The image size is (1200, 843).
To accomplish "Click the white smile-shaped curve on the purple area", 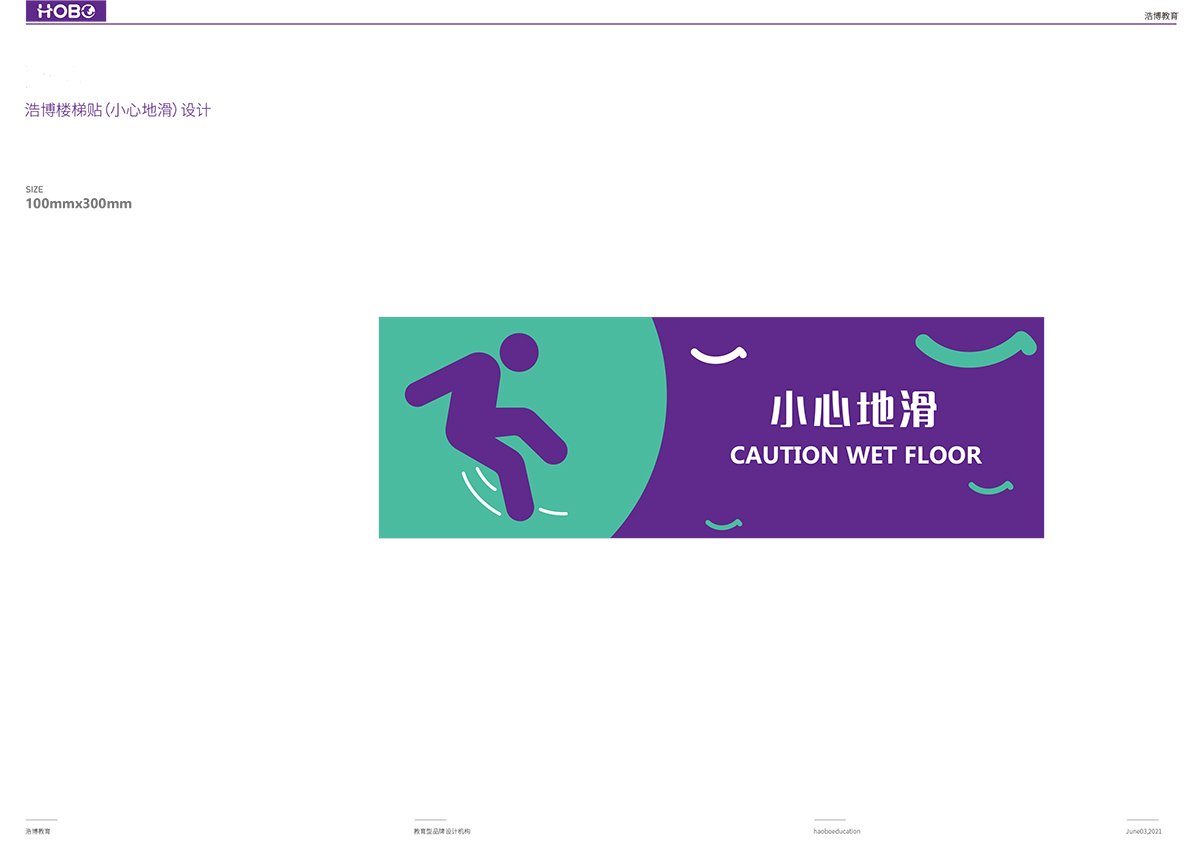I will [x=719, y=354].
